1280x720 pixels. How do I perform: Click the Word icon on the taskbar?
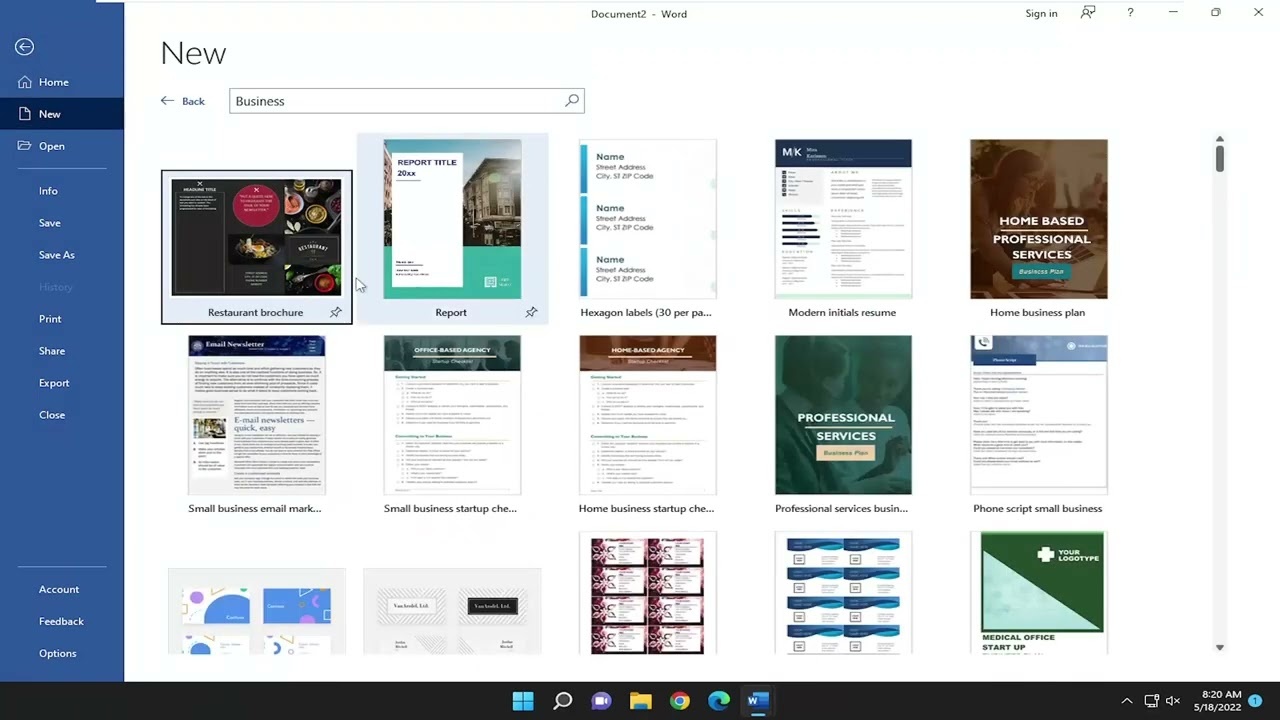[758, 700]
